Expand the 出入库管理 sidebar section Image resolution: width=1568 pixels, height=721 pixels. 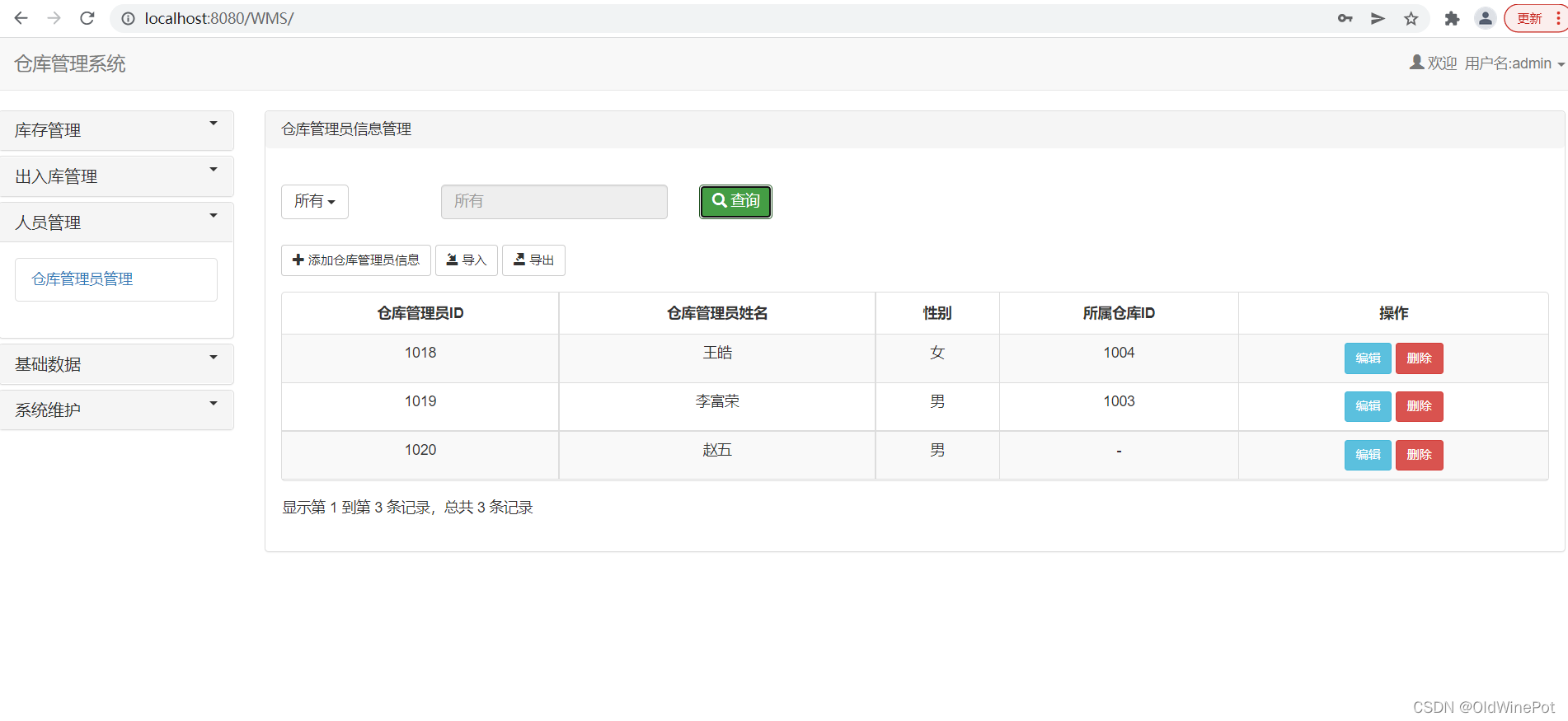pos(117,176)
